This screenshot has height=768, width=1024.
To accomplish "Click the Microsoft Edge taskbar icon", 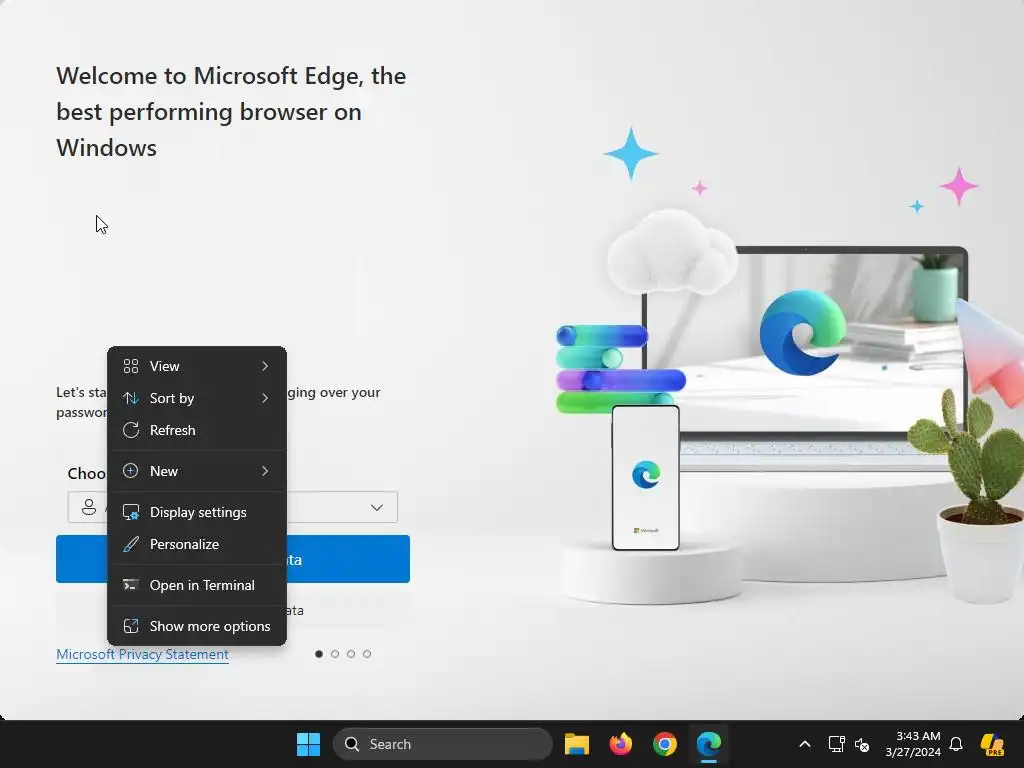I will 709,744.
